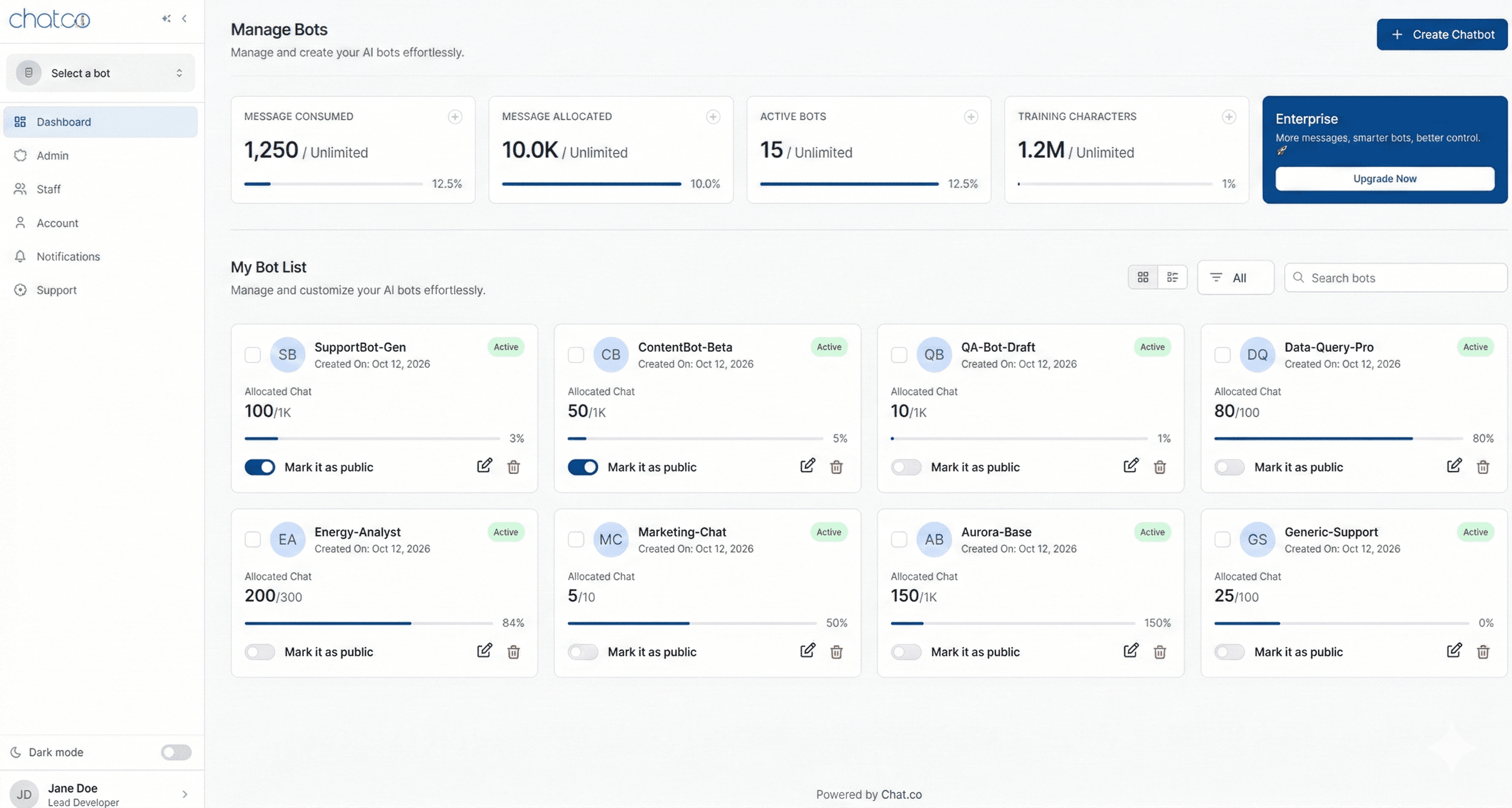This screenshot has height=808, width=1512.
Task: Click the Support sidebar icon
Action: pos(20,290)
